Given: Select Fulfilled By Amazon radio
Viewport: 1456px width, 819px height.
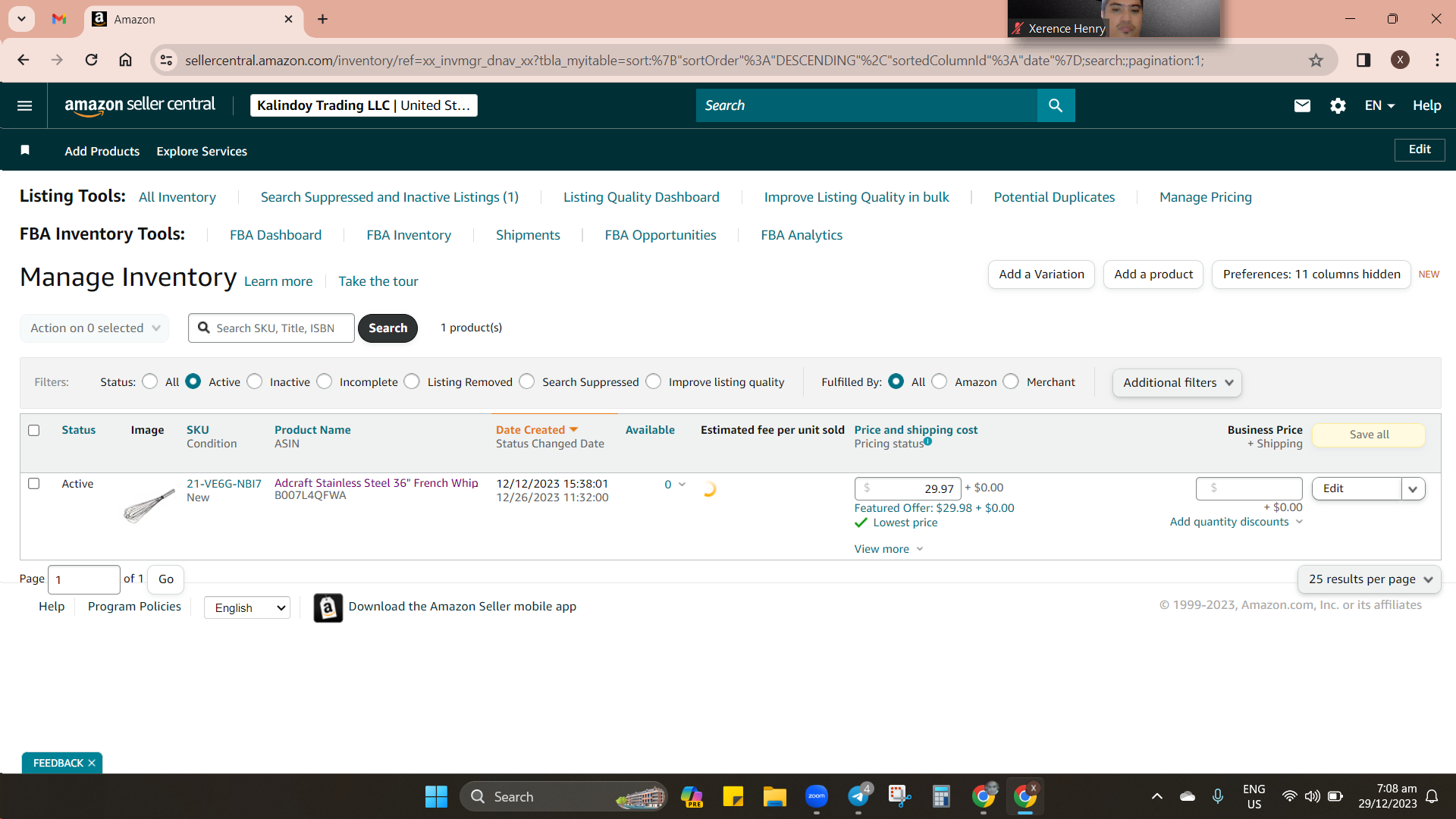Looking at the screenshot, I should [x=940, y=381].
